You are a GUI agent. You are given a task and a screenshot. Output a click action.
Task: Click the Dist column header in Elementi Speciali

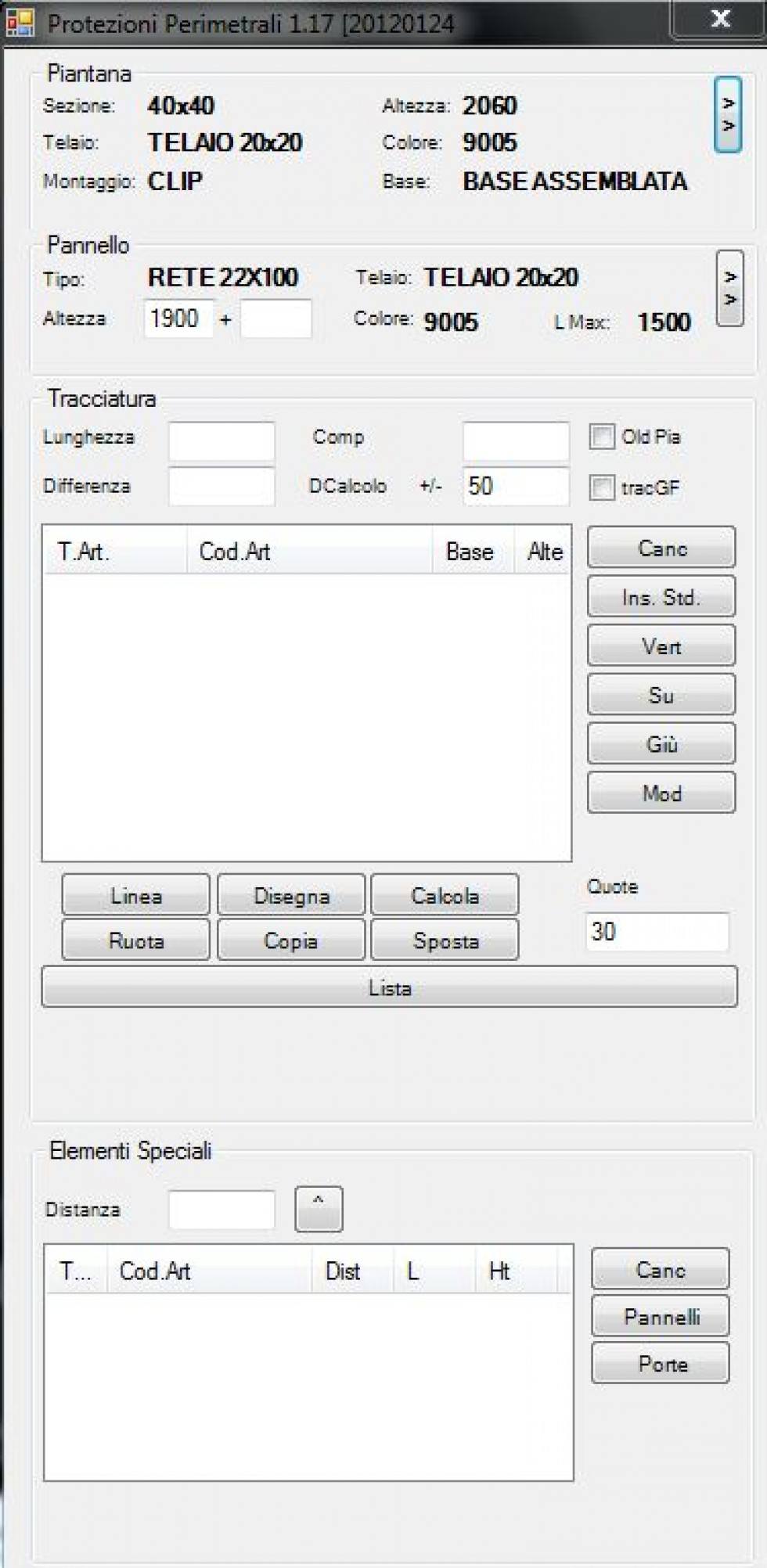[x=351, y=1271]
